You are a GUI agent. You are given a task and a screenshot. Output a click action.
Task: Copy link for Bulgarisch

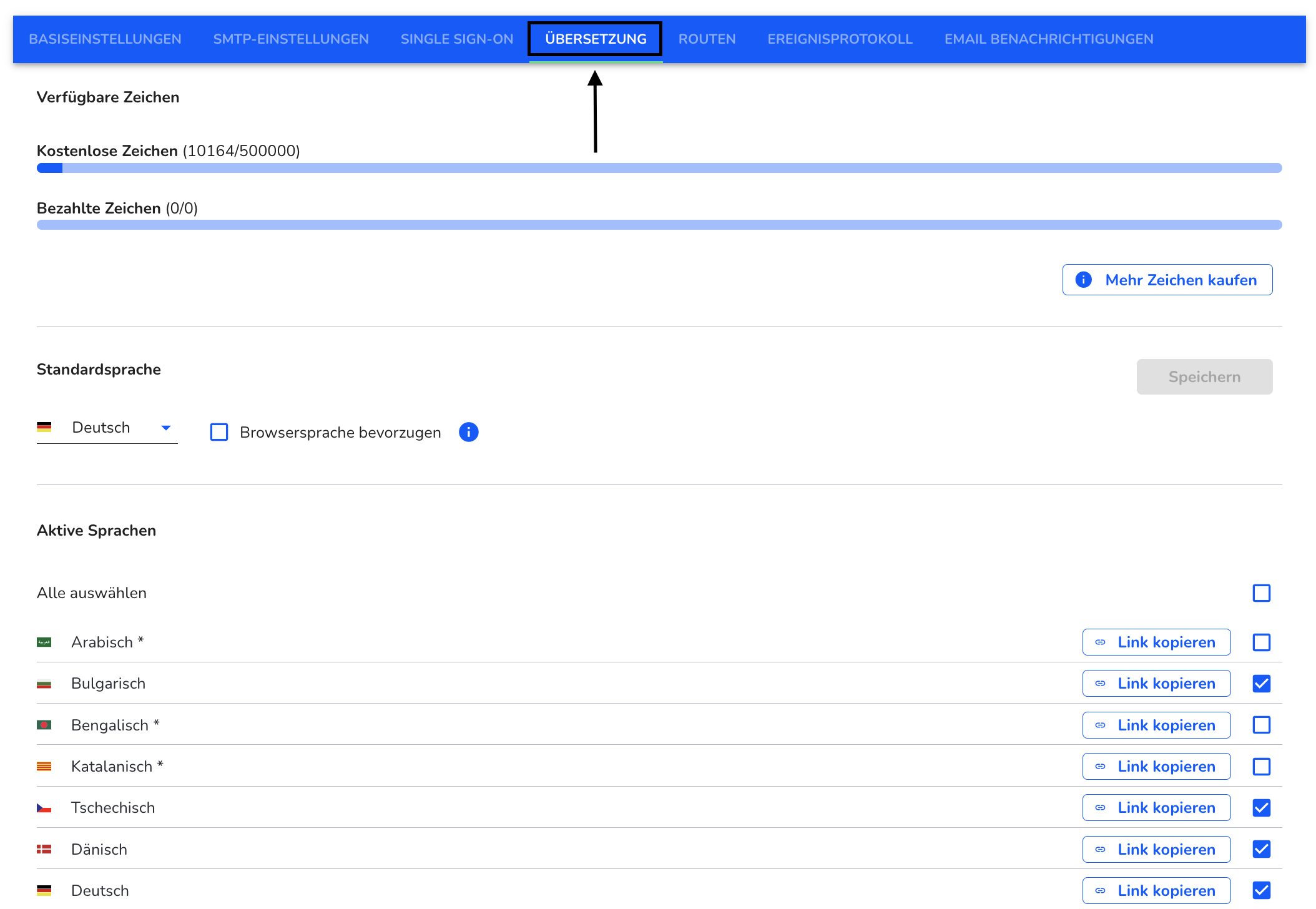click(x=1156, y=684)
